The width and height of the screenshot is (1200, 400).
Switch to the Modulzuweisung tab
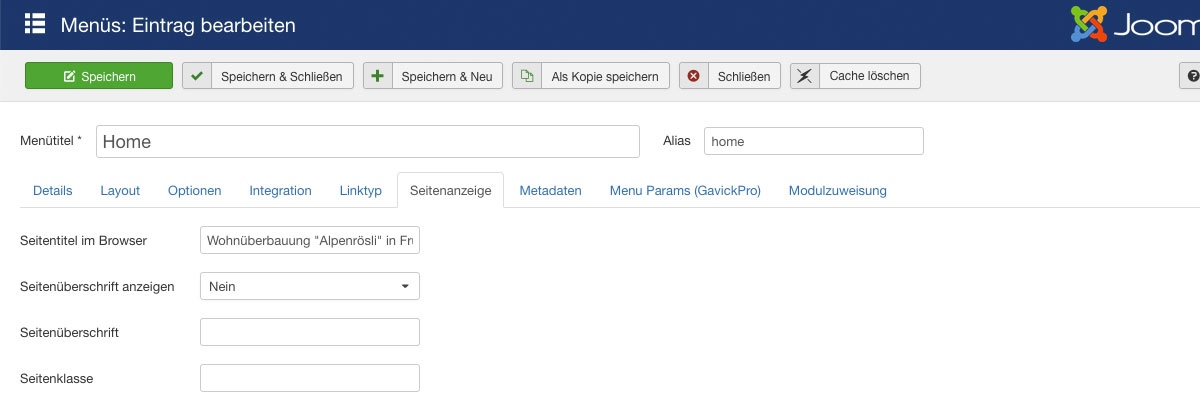(838, 190)
